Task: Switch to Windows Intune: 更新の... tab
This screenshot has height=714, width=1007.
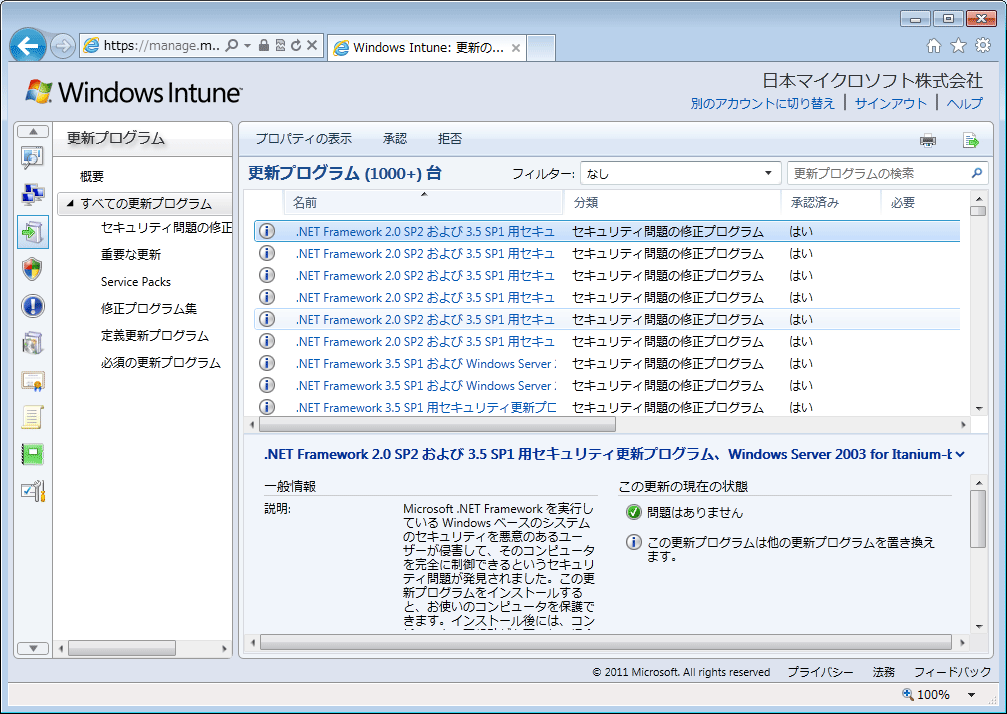Action: [426, 48]
